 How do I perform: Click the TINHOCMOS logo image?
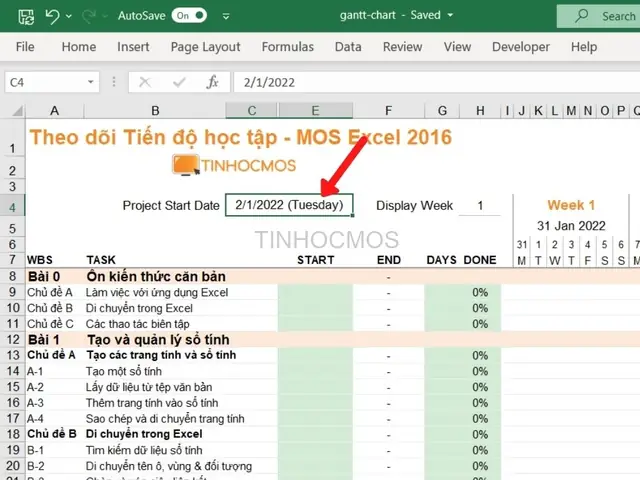[x=234, y=165]
